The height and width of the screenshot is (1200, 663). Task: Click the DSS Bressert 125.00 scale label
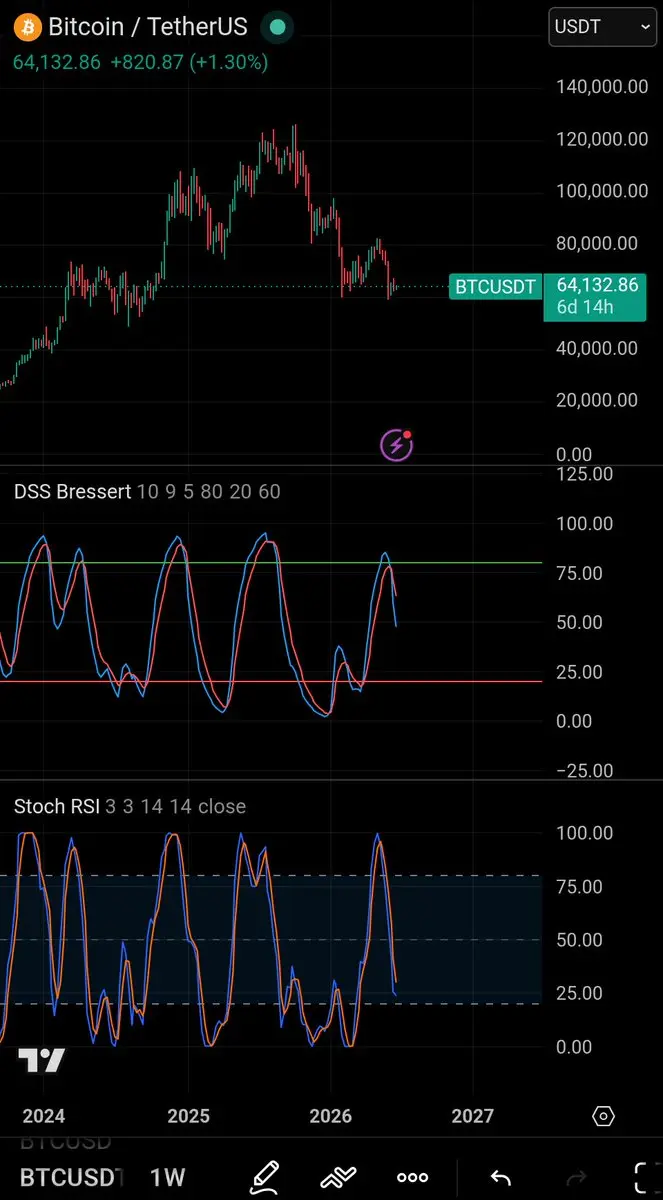[x=585, y=472]
